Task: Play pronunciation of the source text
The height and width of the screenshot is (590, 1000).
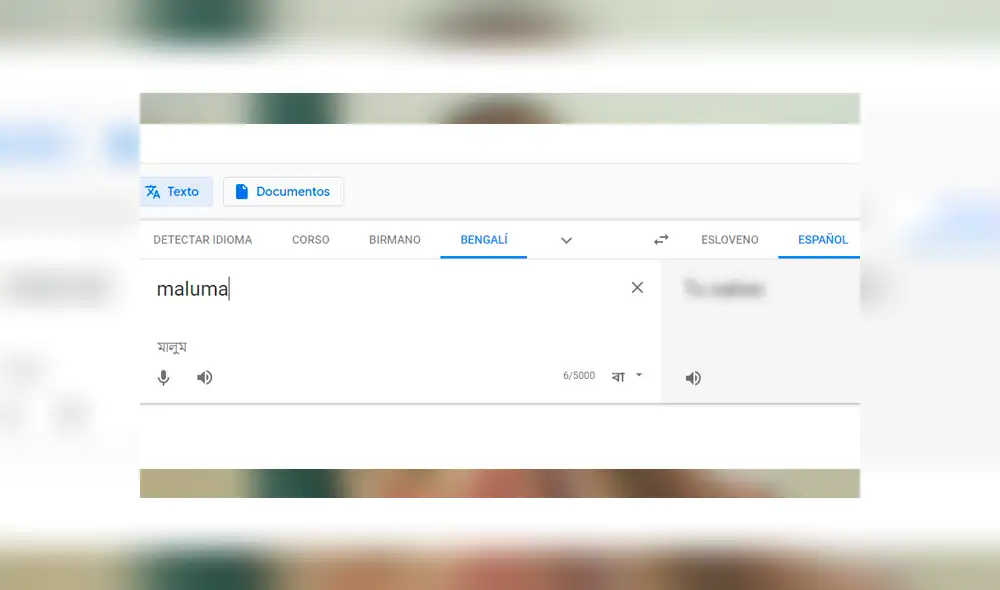Action: click(204, 377)
